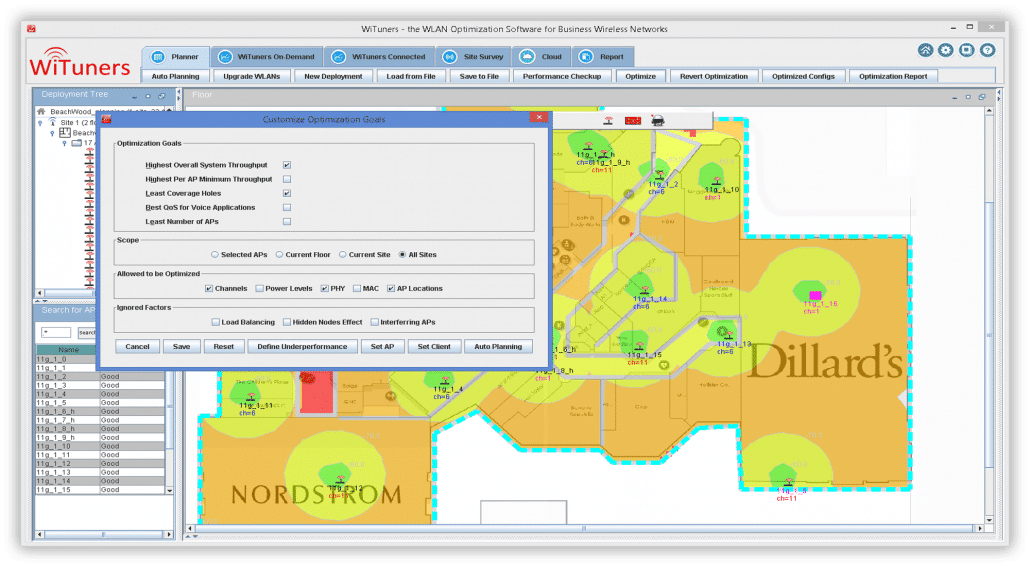Uncheck Highest Overall System Throughput

click(287, 165)
